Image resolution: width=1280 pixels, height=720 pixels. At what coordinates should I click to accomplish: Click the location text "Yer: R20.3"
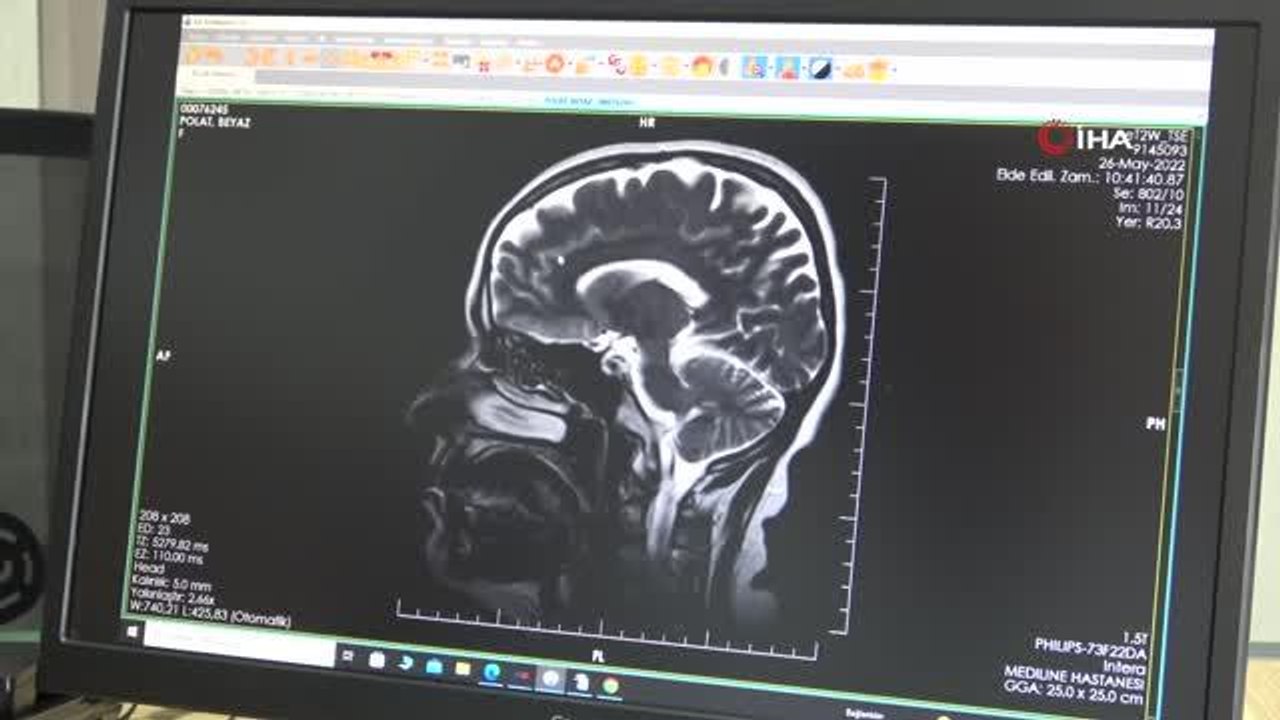pyautogui.click(x=1149, y=223)
